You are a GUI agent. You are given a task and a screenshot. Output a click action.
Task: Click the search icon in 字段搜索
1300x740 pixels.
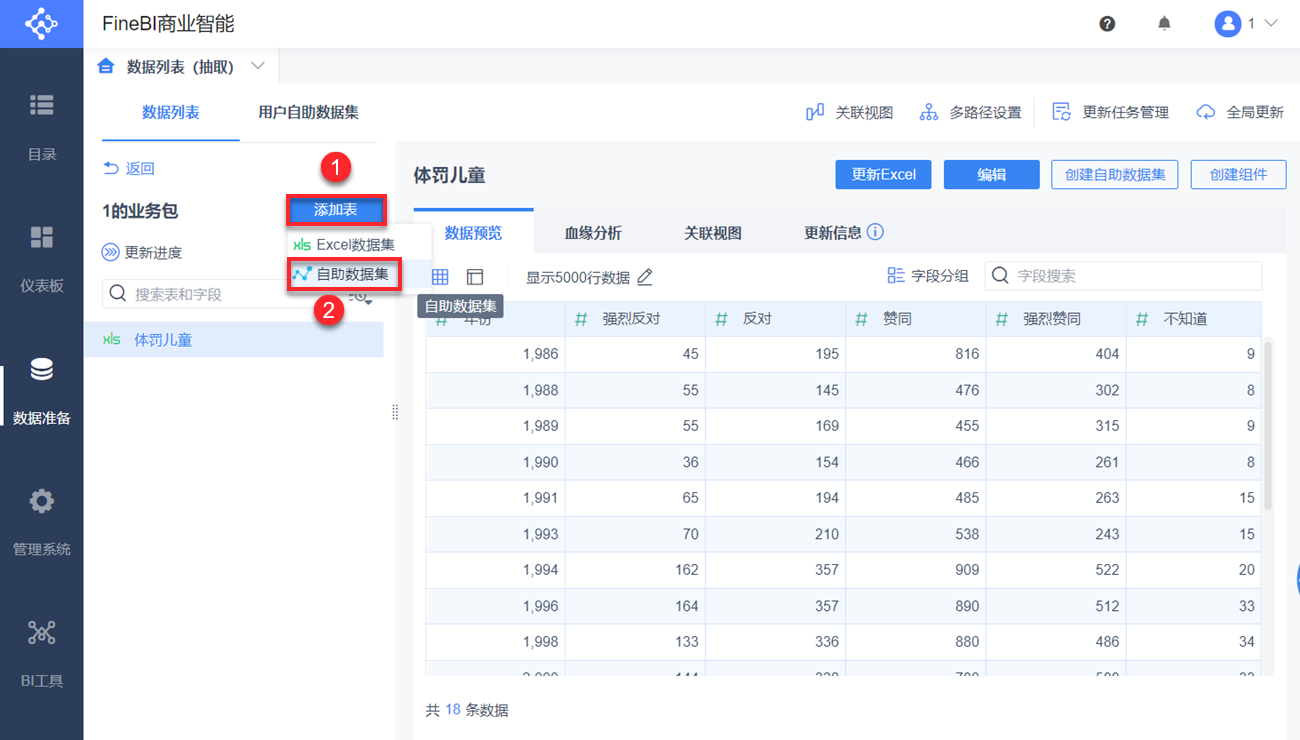[x=1001, y=275]
